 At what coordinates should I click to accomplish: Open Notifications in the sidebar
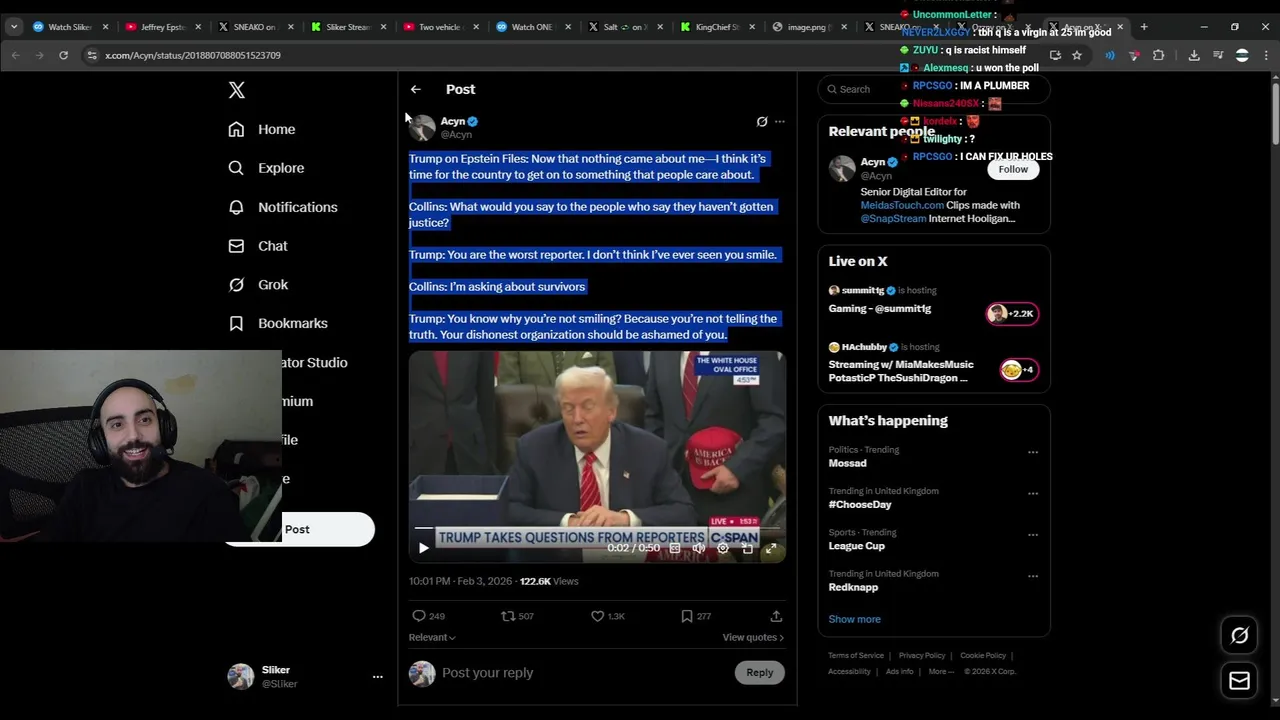(283, 207)
